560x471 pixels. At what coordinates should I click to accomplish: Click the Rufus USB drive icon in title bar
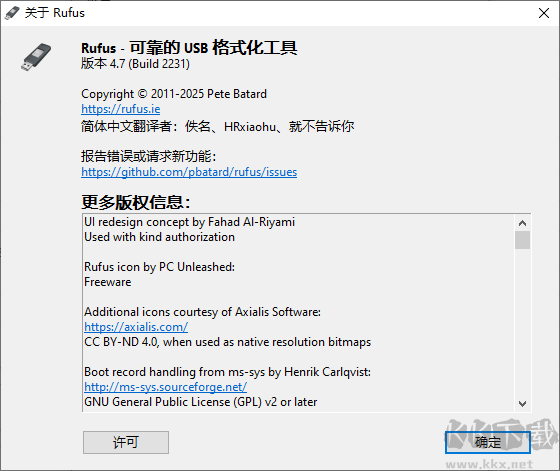(12, 13)
